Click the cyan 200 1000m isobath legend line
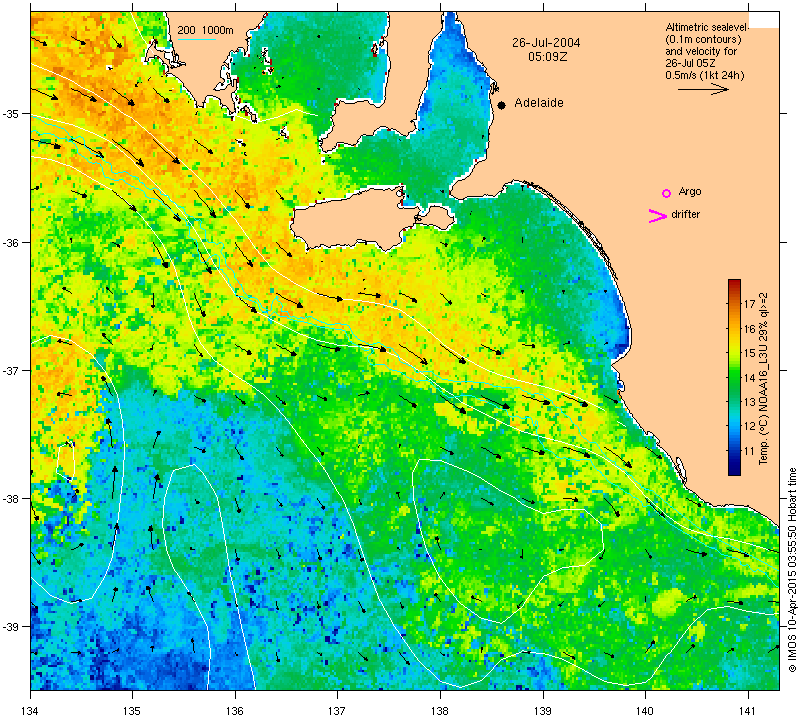 pos(196,39)
